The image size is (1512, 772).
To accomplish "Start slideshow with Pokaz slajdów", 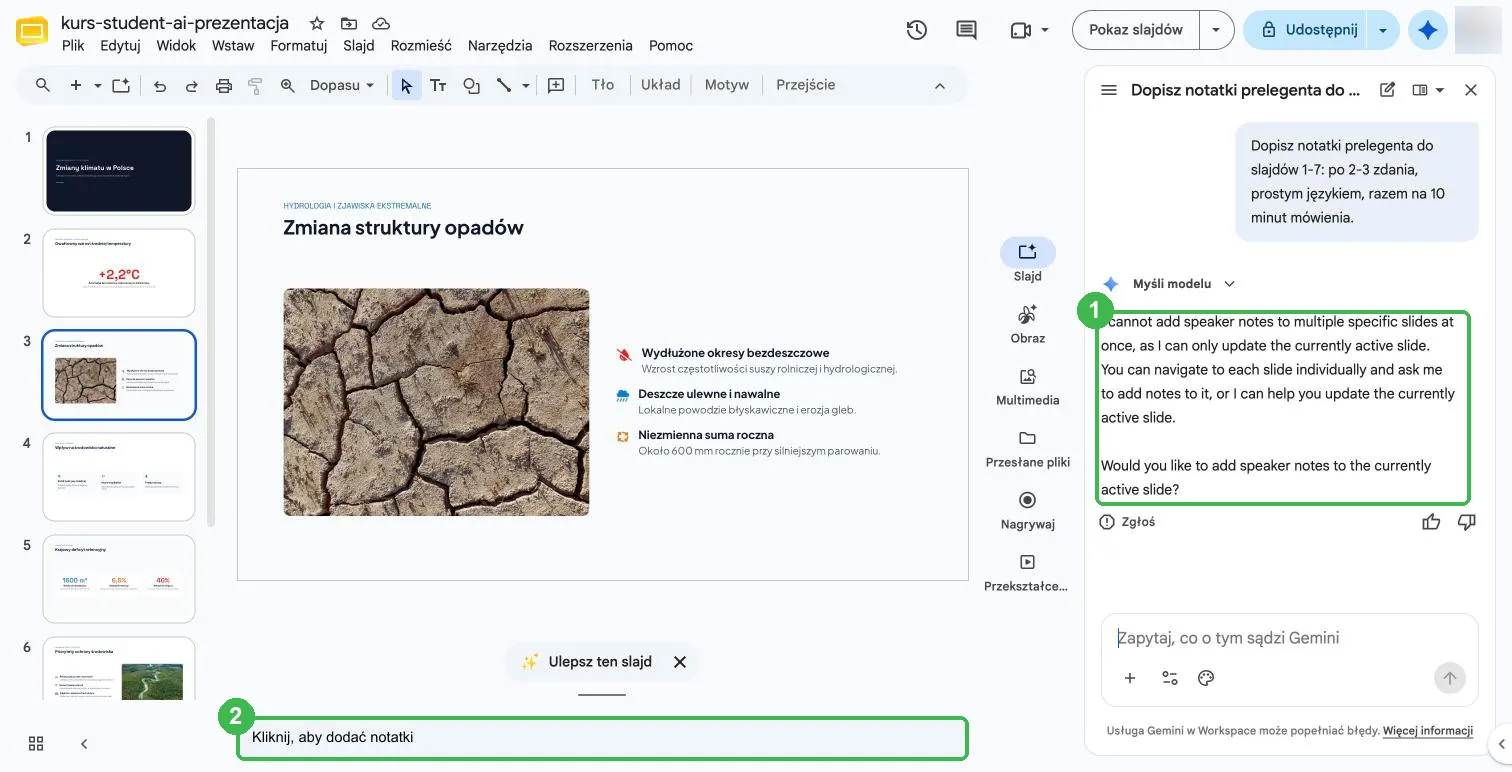I will click(1136, 30).
